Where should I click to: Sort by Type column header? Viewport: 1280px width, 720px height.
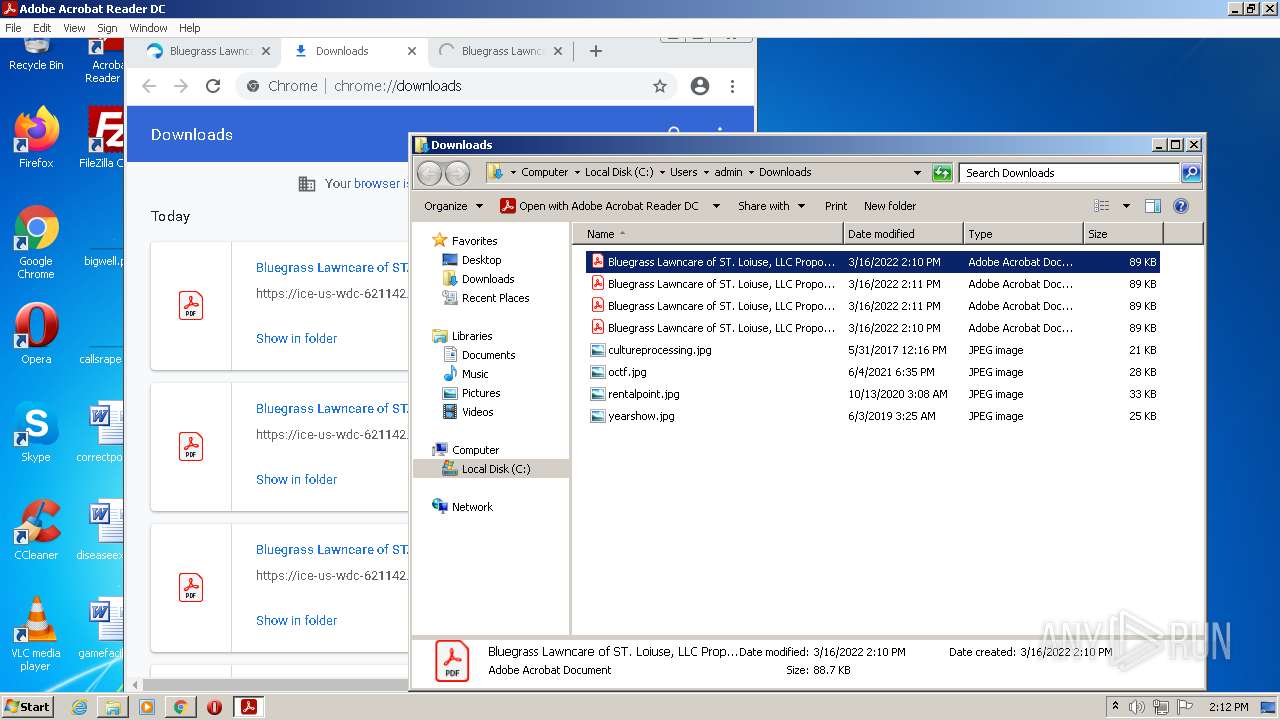1023,234
